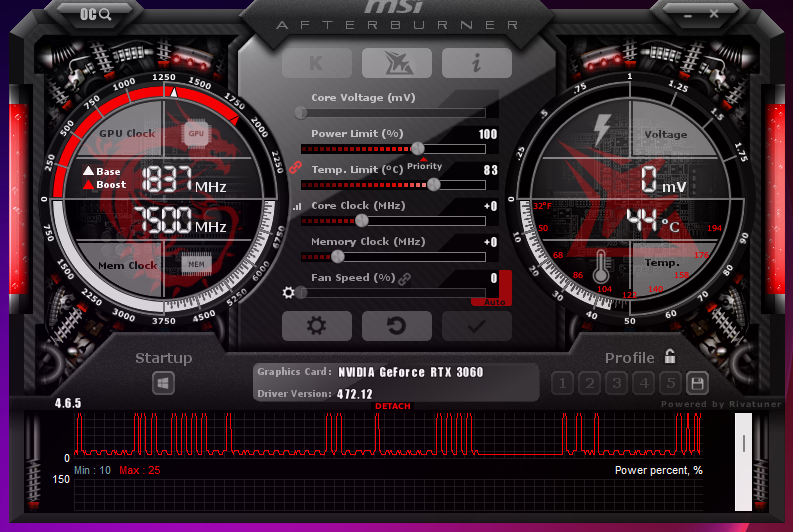Click the Power percent, % graph label

pyautogui.click(x=658, y=470)
